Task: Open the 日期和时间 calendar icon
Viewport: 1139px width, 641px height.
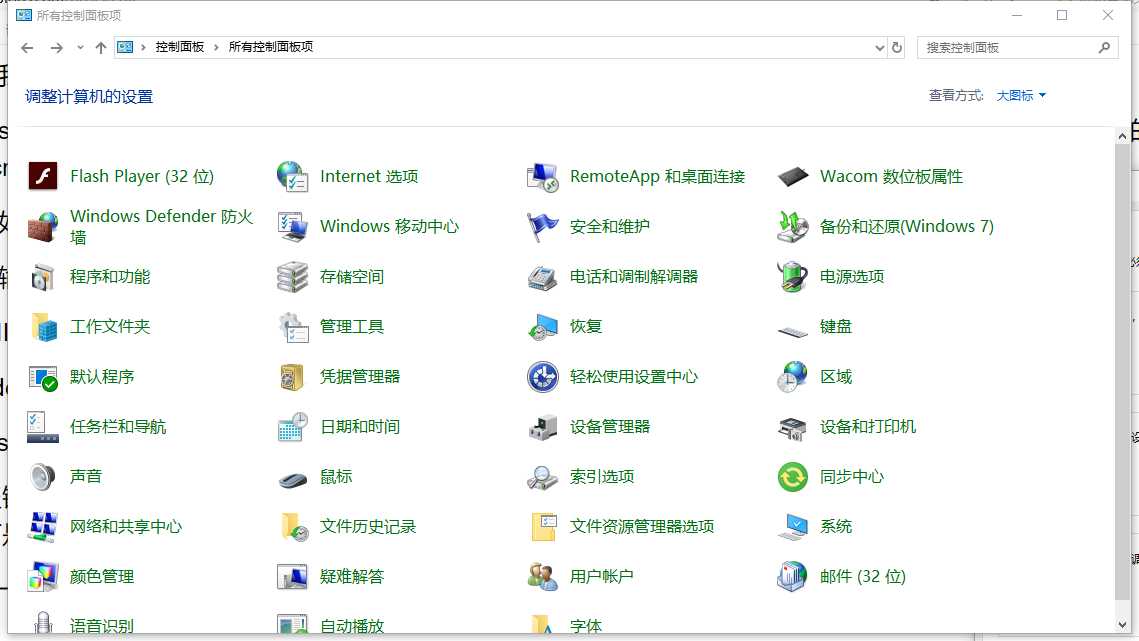Action: [x=293, y=427]
